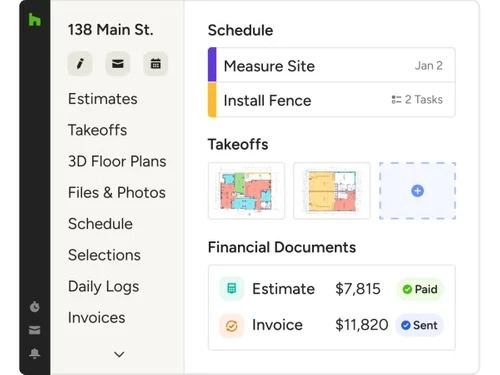Select Schedule in the project menu
The image size is (500, 375).
100,224
